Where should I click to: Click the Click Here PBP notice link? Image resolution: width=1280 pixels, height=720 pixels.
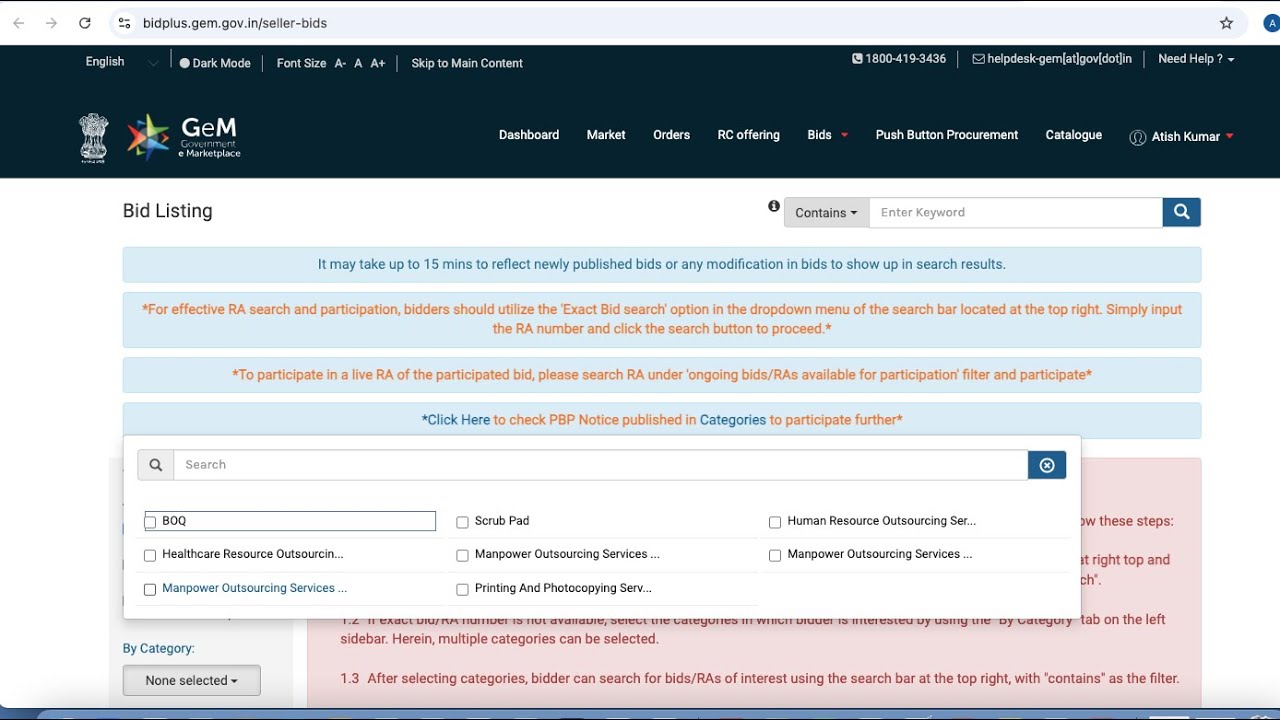pos(458,420)
